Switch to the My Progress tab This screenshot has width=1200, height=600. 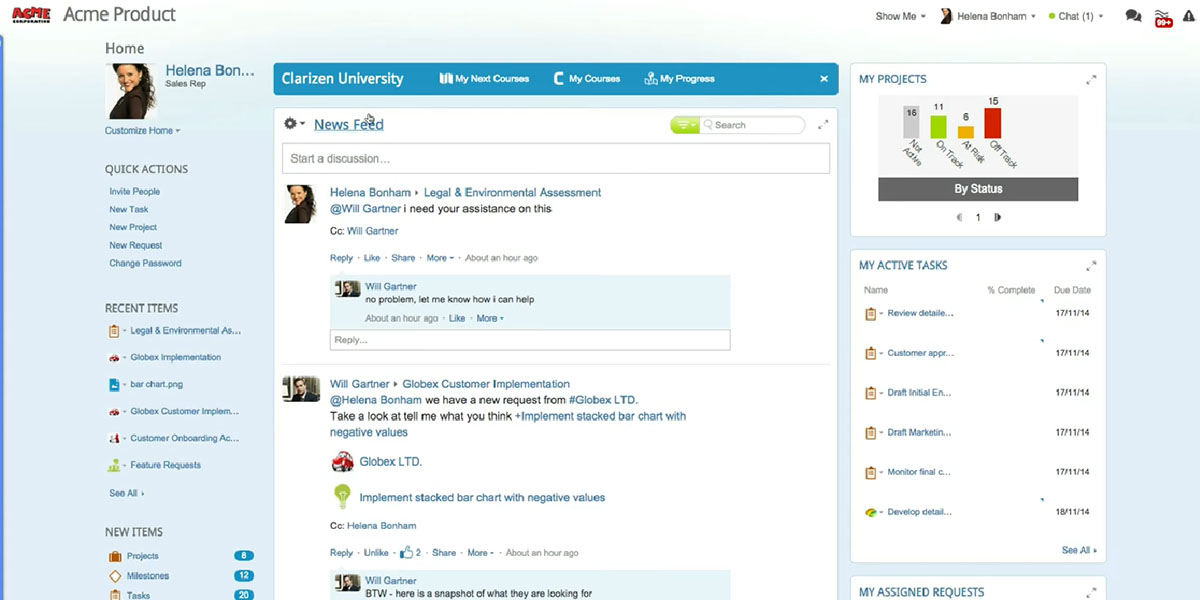pyautogui.click(x=680, y=79)
